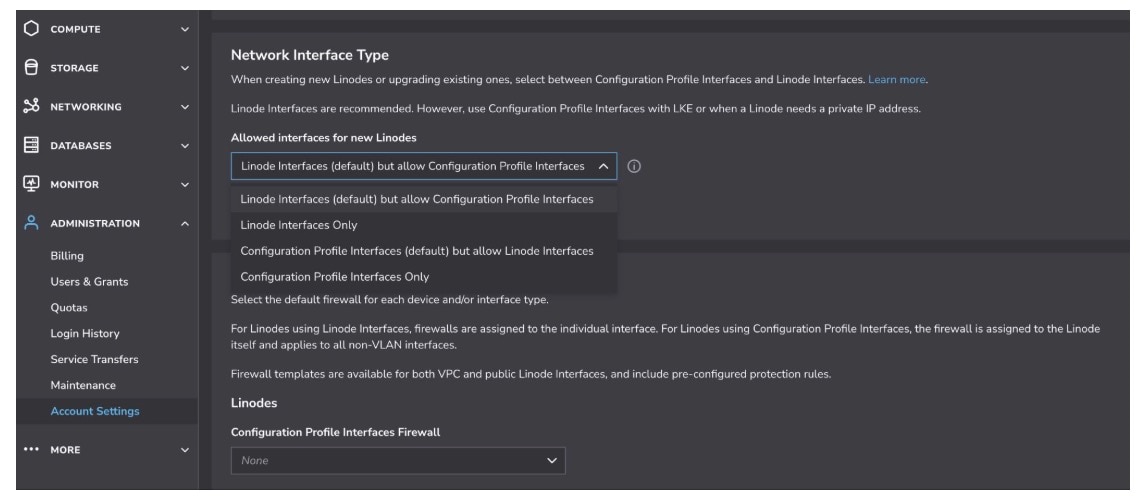Screen dimensions: 1148x502
Task: Click the Administration person icon
Action: [x=31, y=222]
